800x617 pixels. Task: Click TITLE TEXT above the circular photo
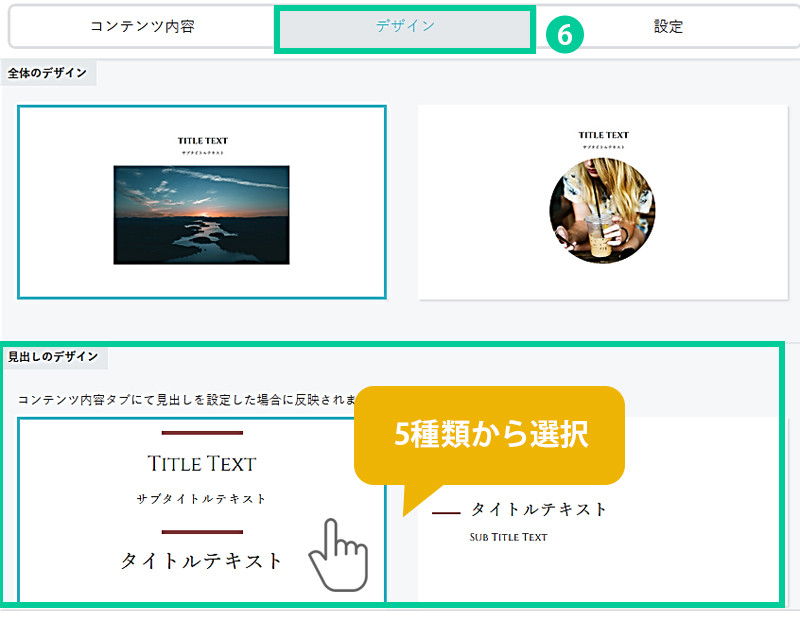[x=604, y=135]
